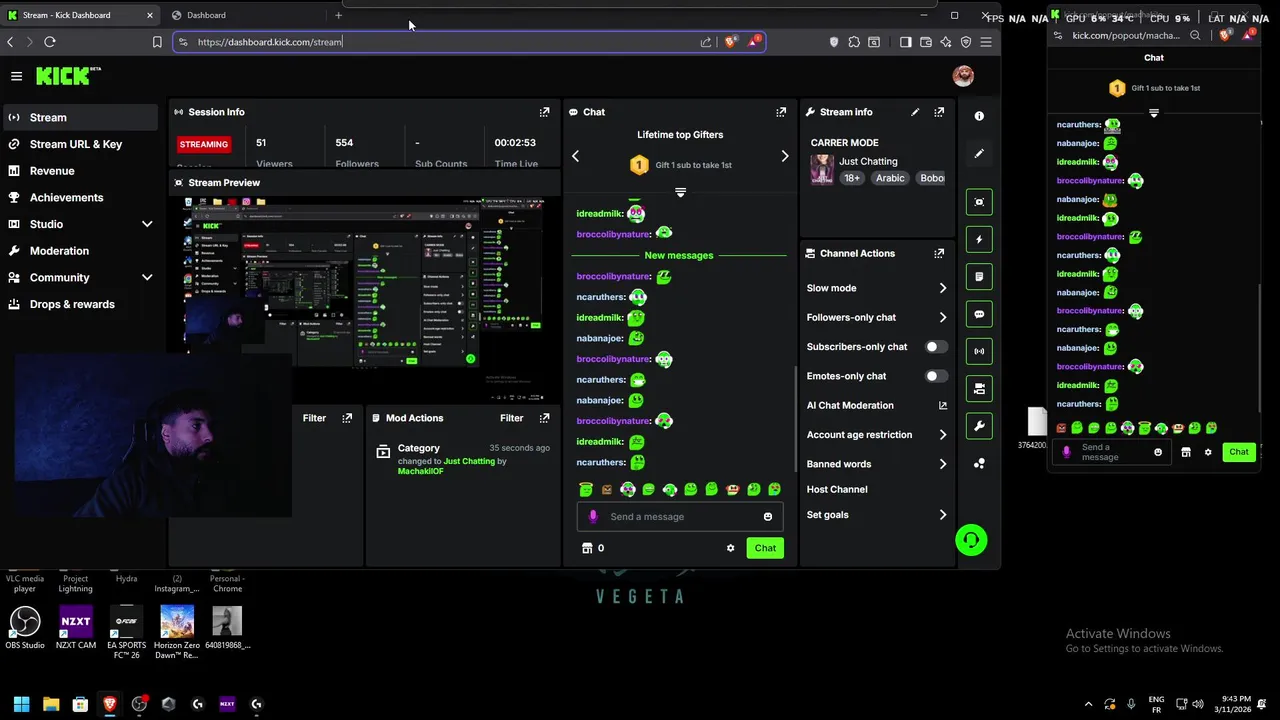1280x720 pixels.
Task: Open emoji picker in popout chat window
Action: point(1158,452)
